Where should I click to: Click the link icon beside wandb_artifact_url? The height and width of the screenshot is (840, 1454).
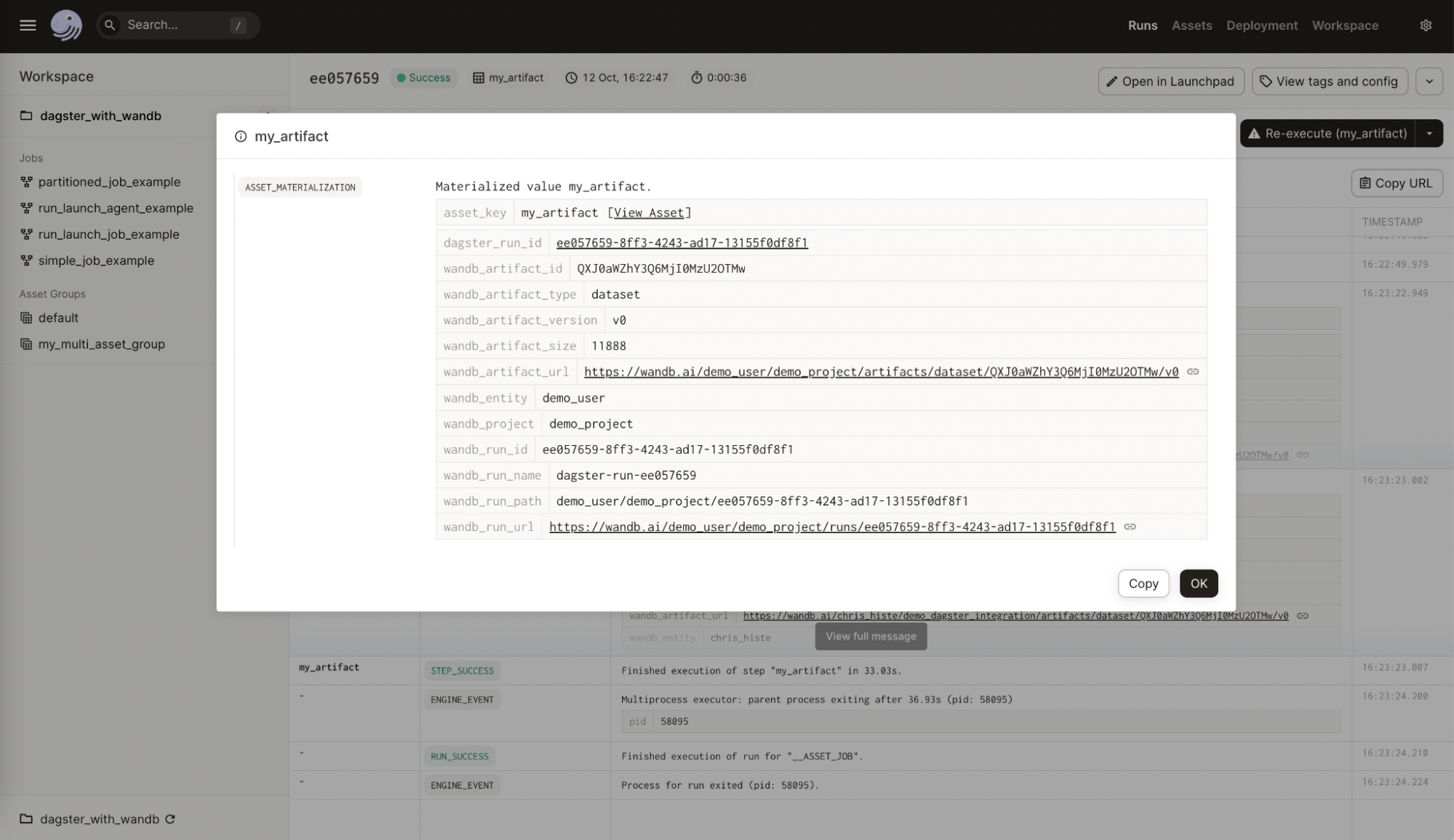tap(1192, 372)
